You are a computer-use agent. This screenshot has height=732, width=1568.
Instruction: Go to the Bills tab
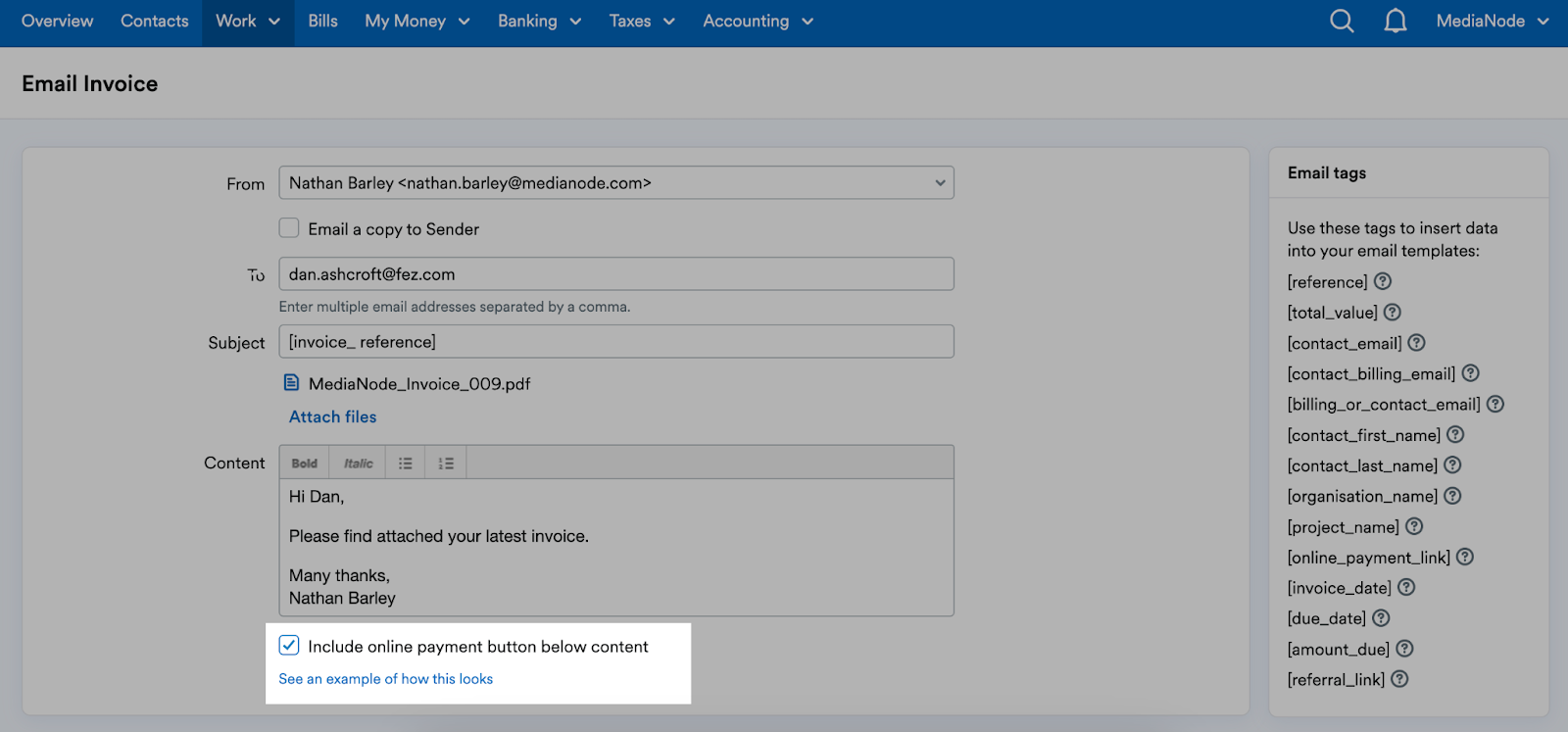pyautogui.click(x=322, y=22)
